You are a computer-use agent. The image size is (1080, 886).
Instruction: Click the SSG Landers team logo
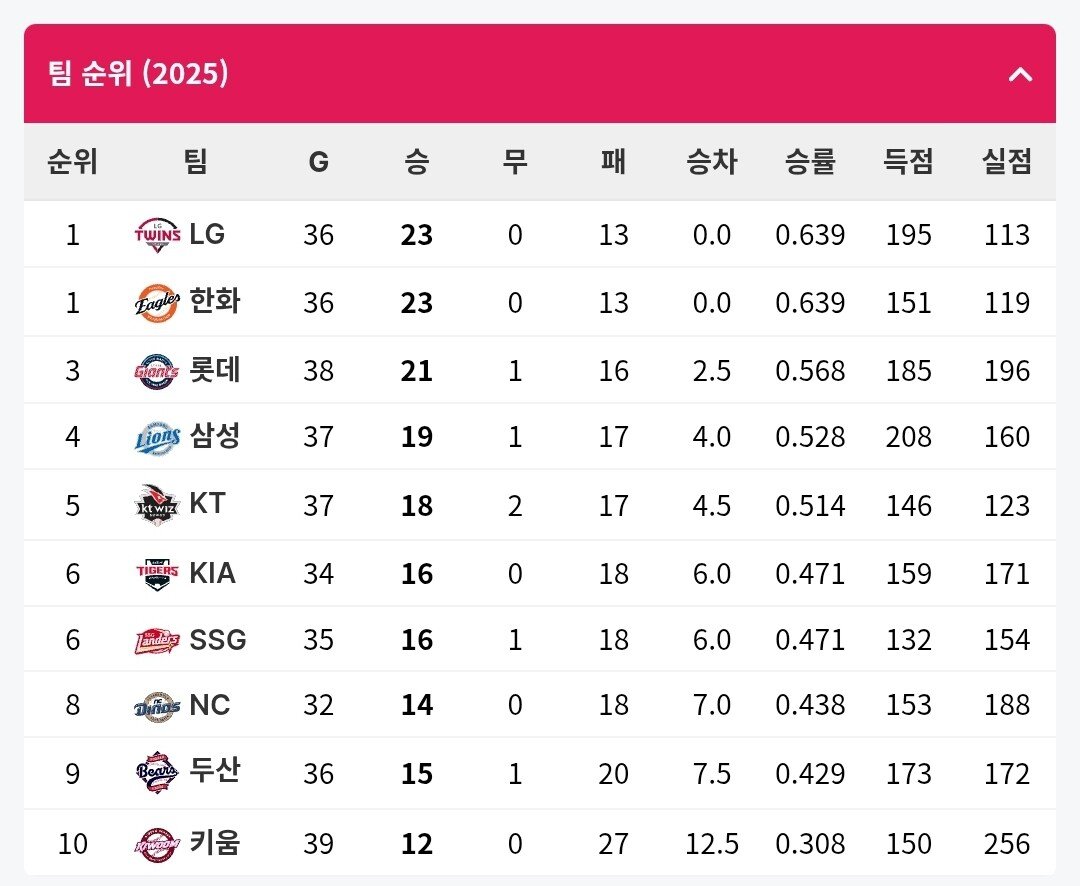(158, 640)
